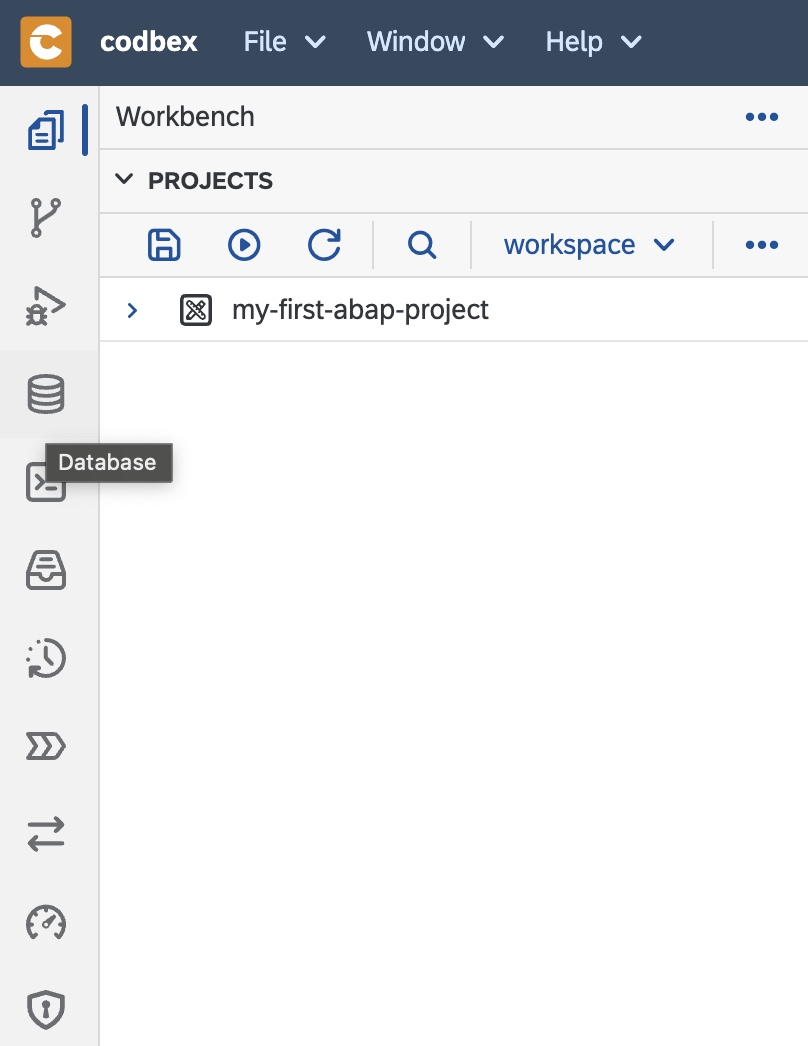Viewport: 808px width, 1046px height.
Task: Open the Database perspective icon
Action: click(46, 394)
